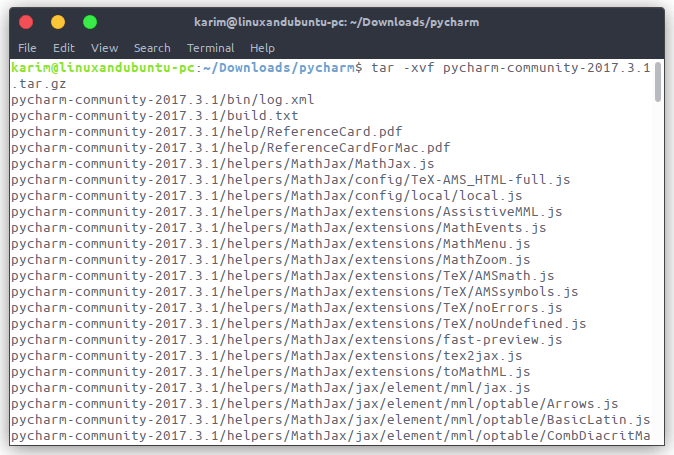Click the green karim@linuxandubuntu-pc prompt text
Viewport: 674px width, 455px height.
(x=103, y=68)
